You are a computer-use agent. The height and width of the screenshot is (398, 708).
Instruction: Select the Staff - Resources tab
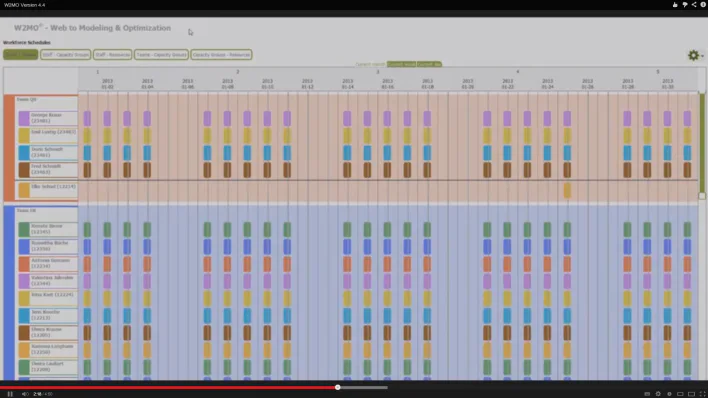coord(112,55)
